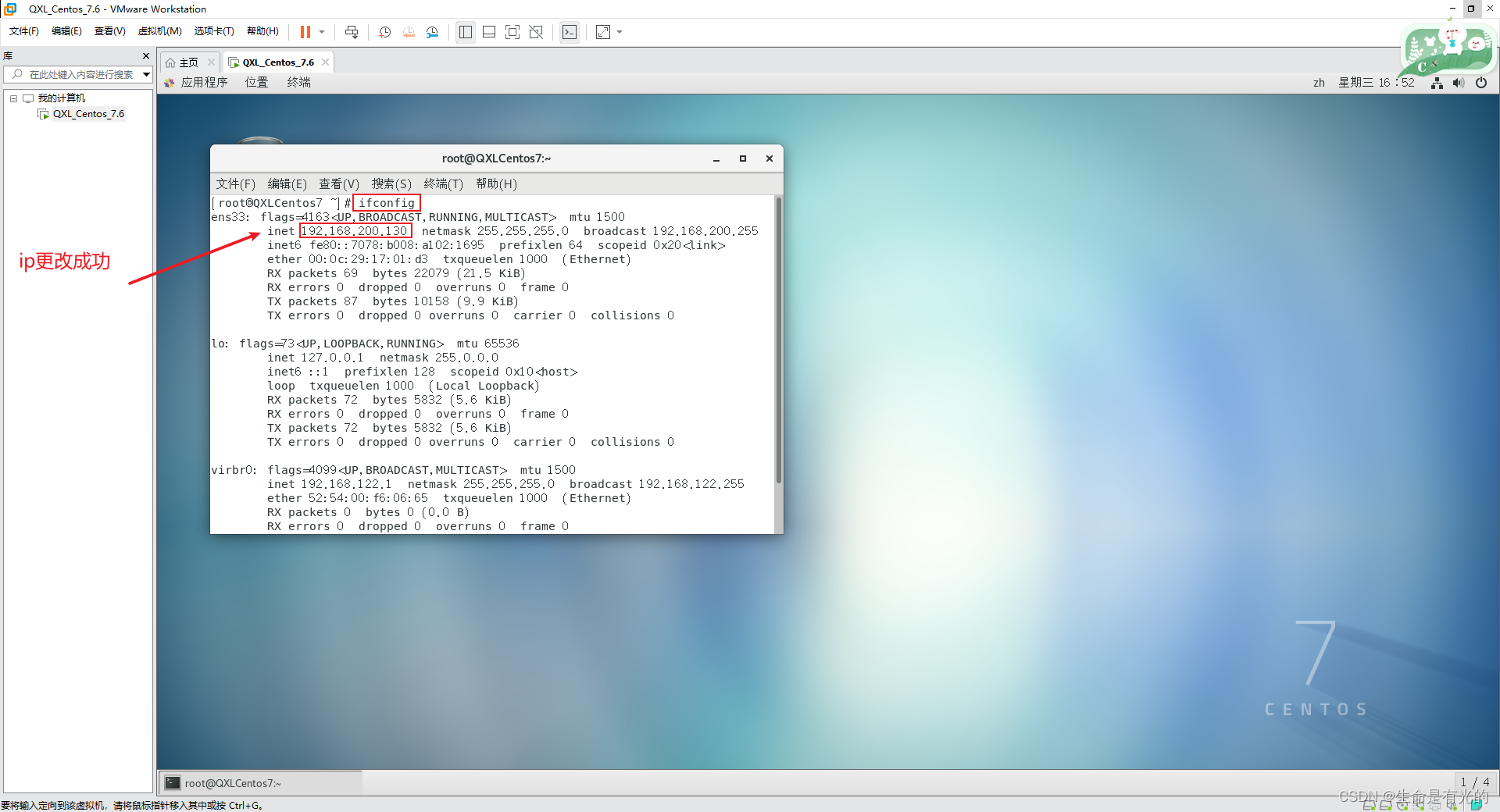Switch to Unity mode
This screenshot has height=812, width=1500.
tap(536, 32)
